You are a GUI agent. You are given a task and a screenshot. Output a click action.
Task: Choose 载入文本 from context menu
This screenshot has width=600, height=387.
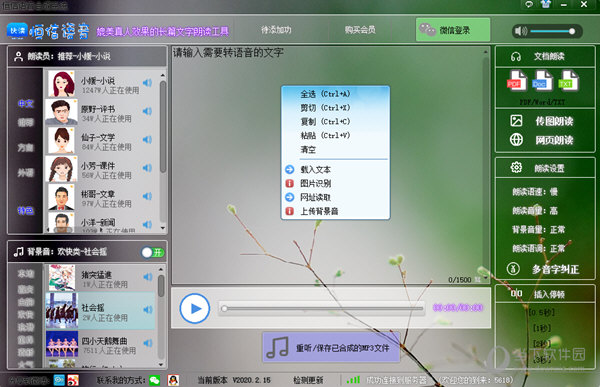[315, 169]
